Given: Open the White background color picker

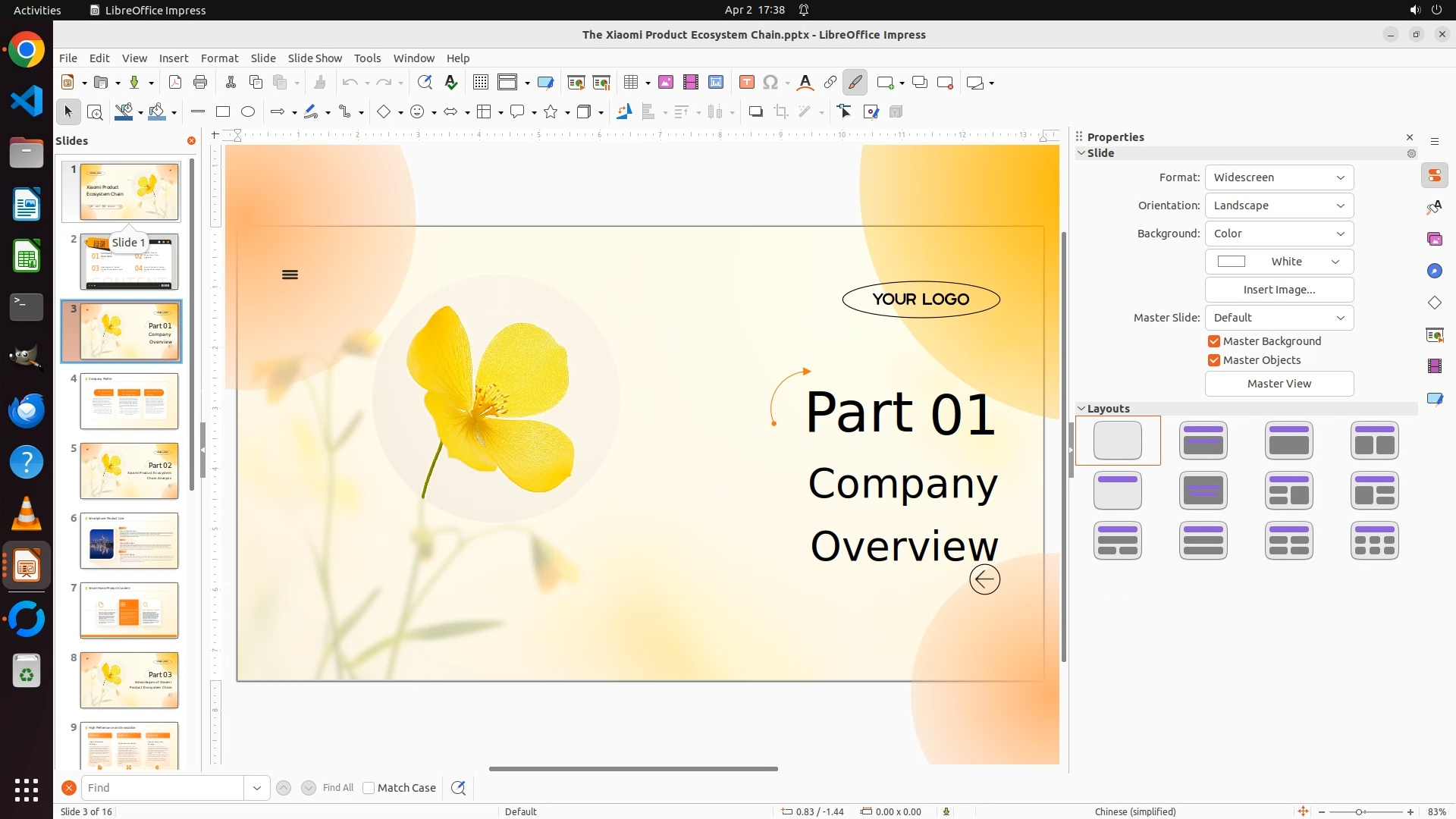Looking at the screenshot, I should click(1279, 262).
